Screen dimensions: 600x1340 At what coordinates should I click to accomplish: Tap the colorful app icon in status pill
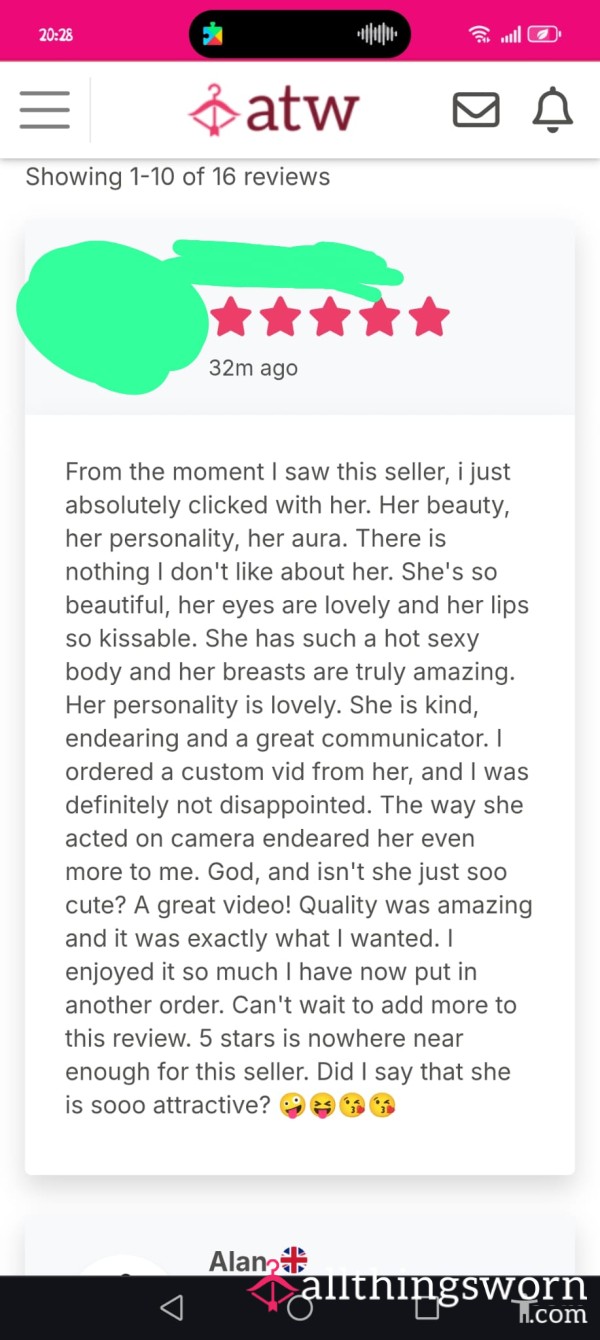(212, 35)
